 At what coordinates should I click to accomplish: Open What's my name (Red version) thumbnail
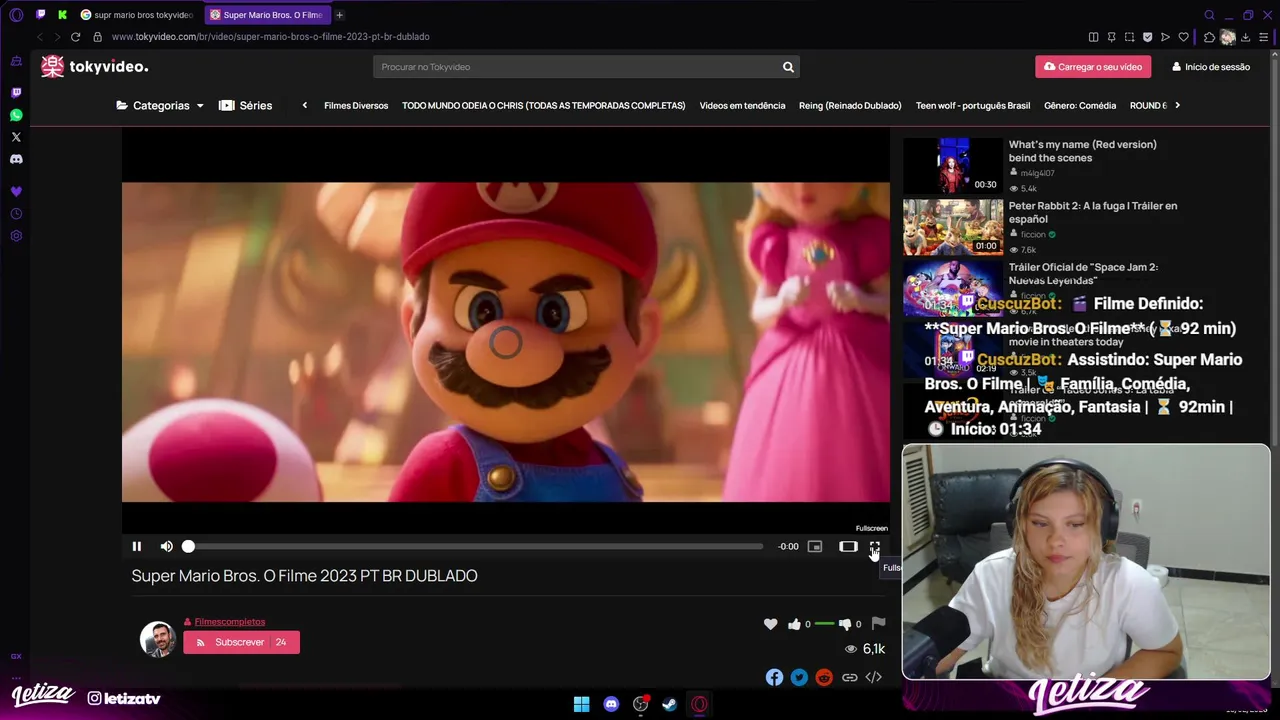[x=953, y=165]
